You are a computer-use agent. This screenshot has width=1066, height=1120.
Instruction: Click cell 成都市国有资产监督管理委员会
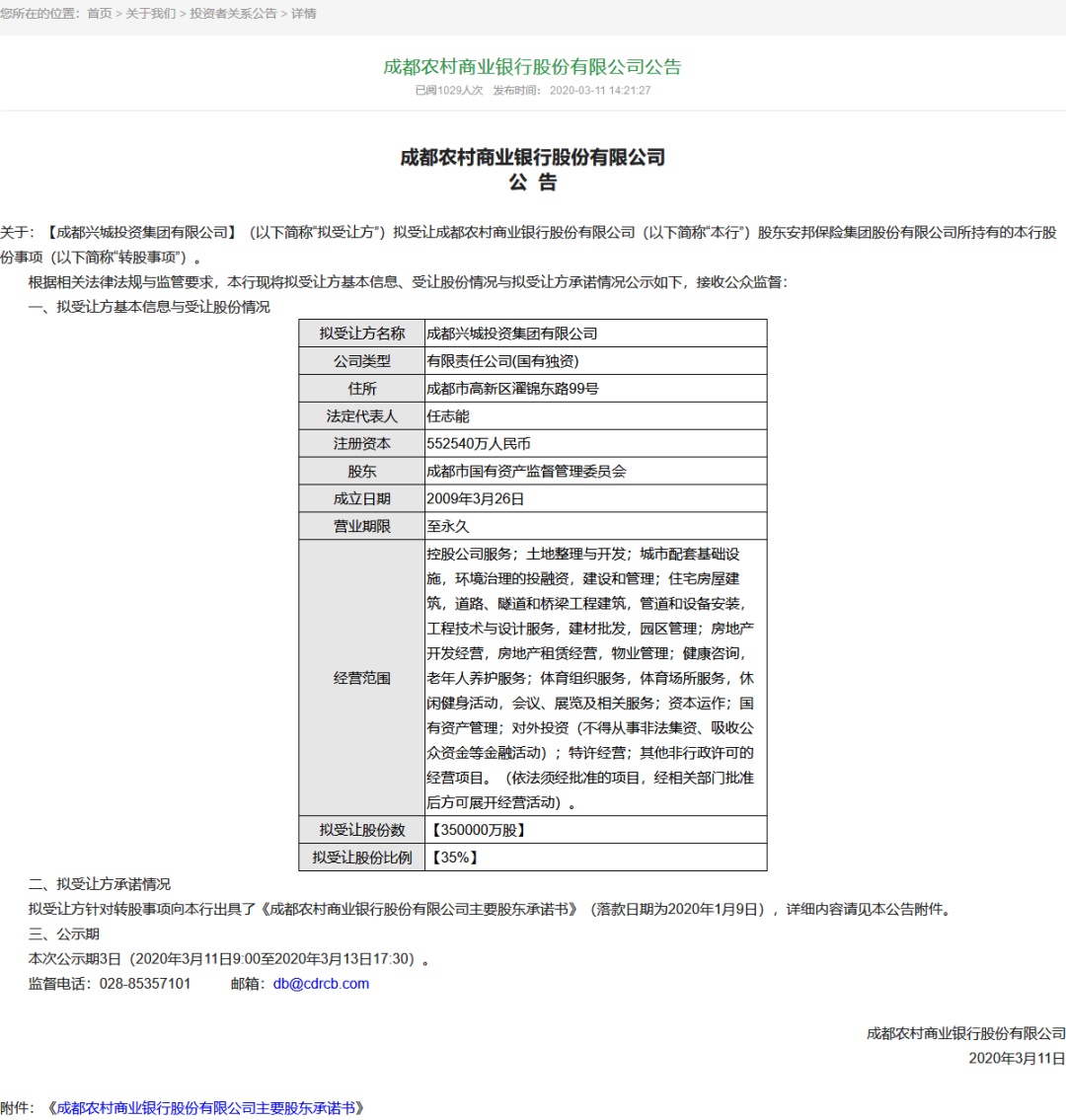pos(526,472)
